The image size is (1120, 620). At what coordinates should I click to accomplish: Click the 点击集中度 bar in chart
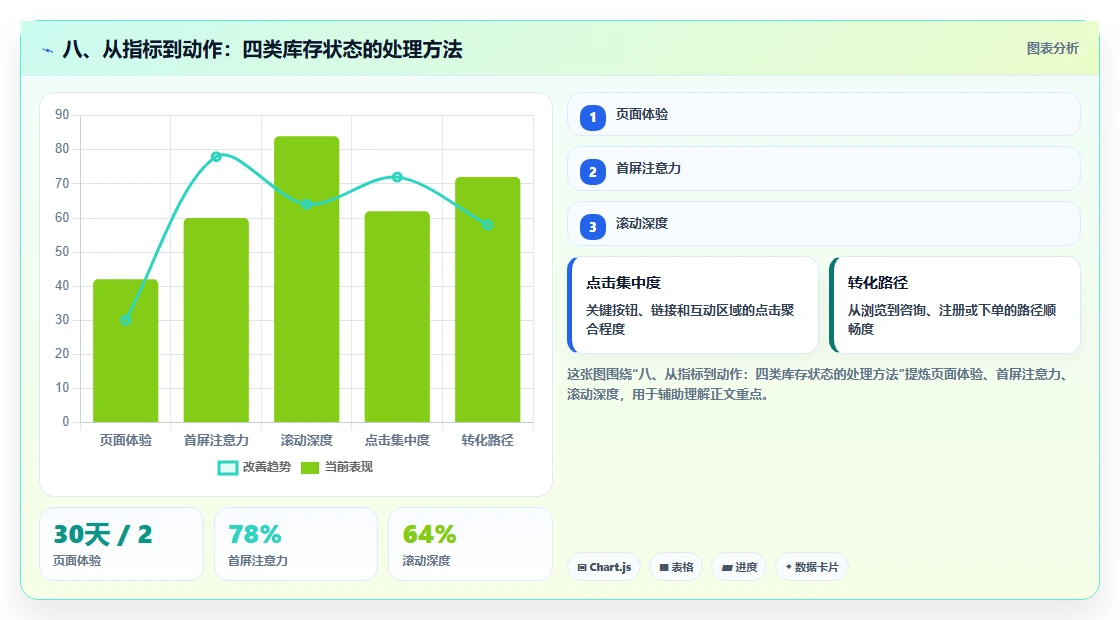(397, 316)
